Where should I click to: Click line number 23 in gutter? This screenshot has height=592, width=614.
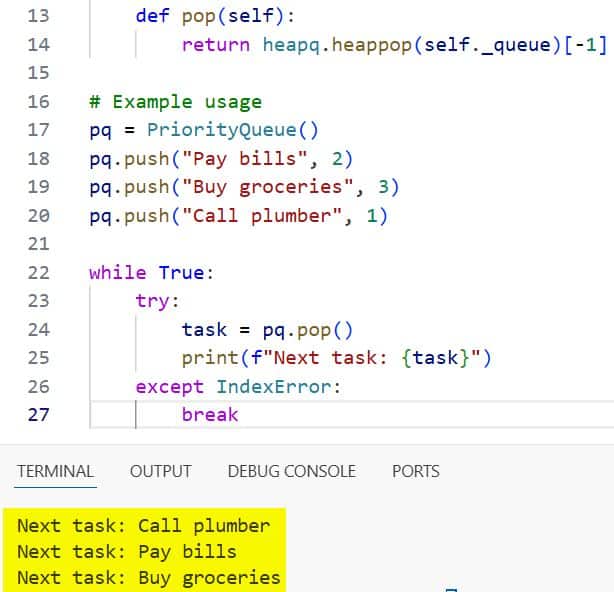[38, 301]
